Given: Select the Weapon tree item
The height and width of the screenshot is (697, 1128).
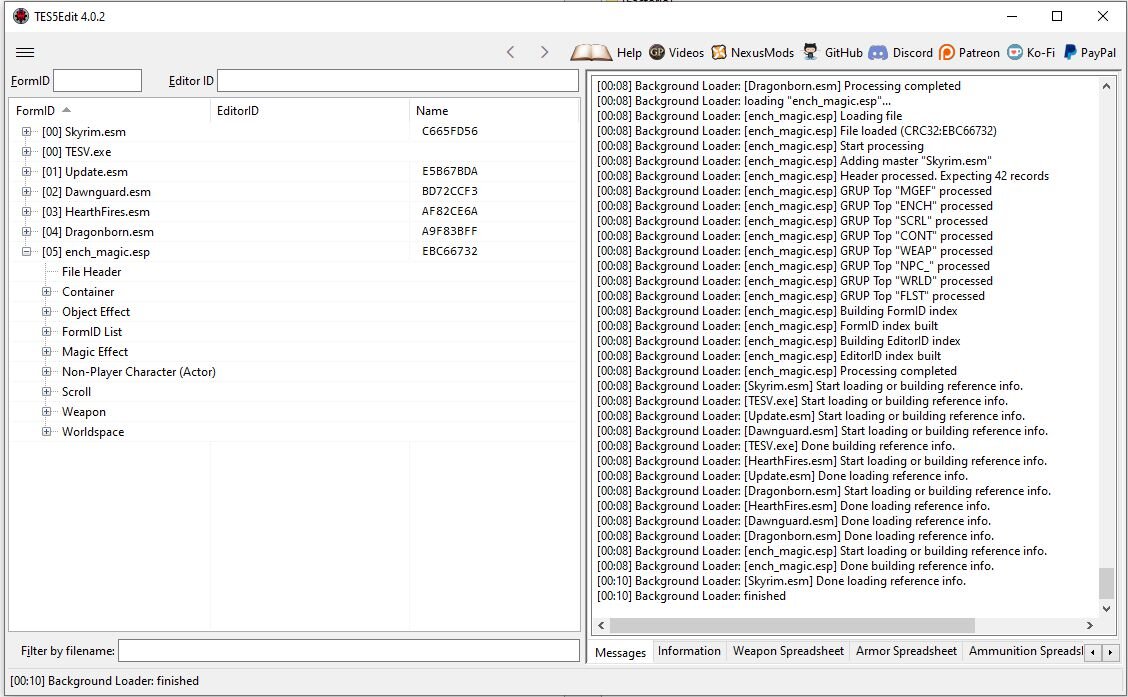Looking at the screenshot, I should [83, 411].
